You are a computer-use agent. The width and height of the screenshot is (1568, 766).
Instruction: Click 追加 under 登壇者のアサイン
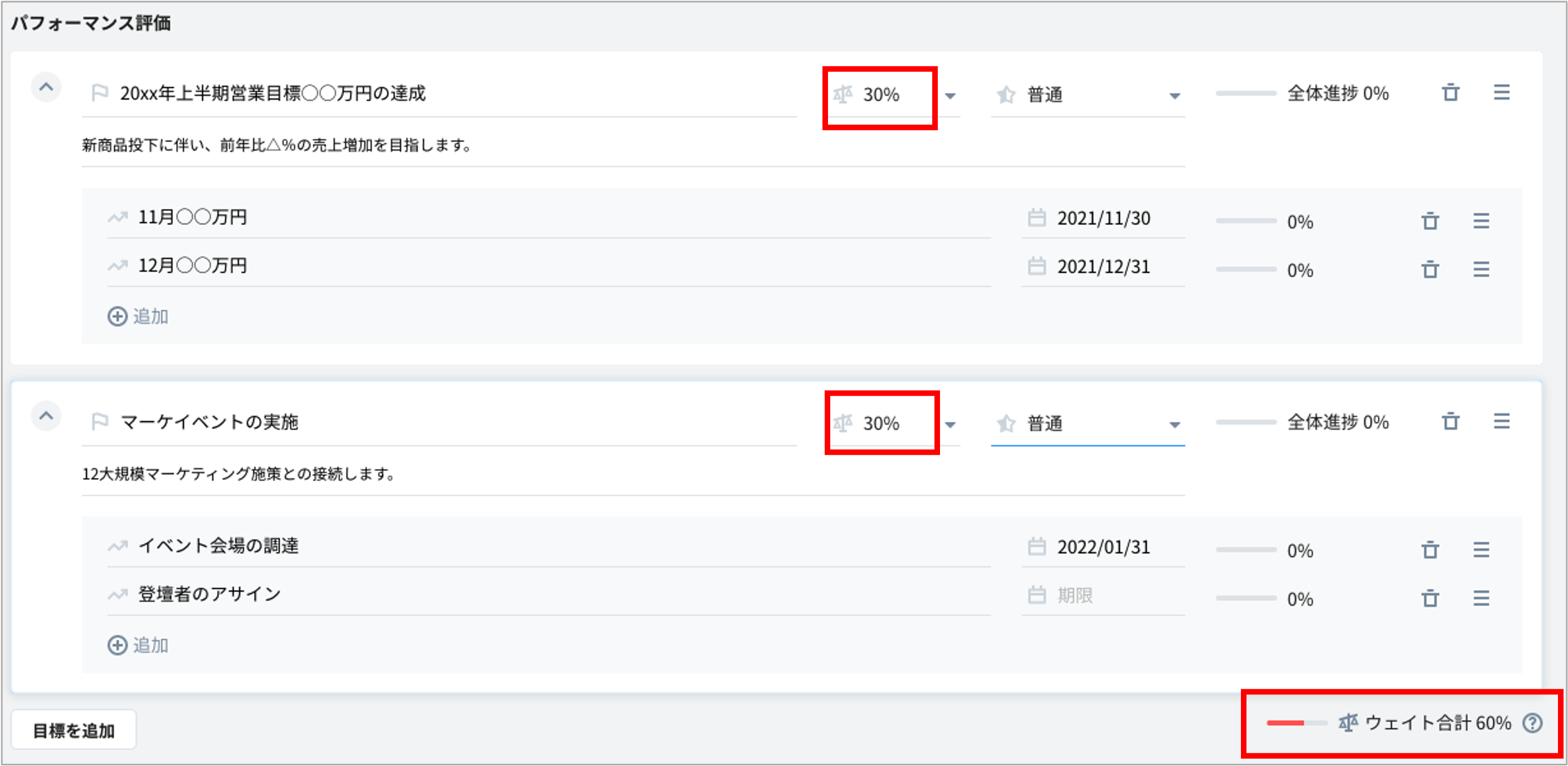pyautogui.click(x=139, y=645)
